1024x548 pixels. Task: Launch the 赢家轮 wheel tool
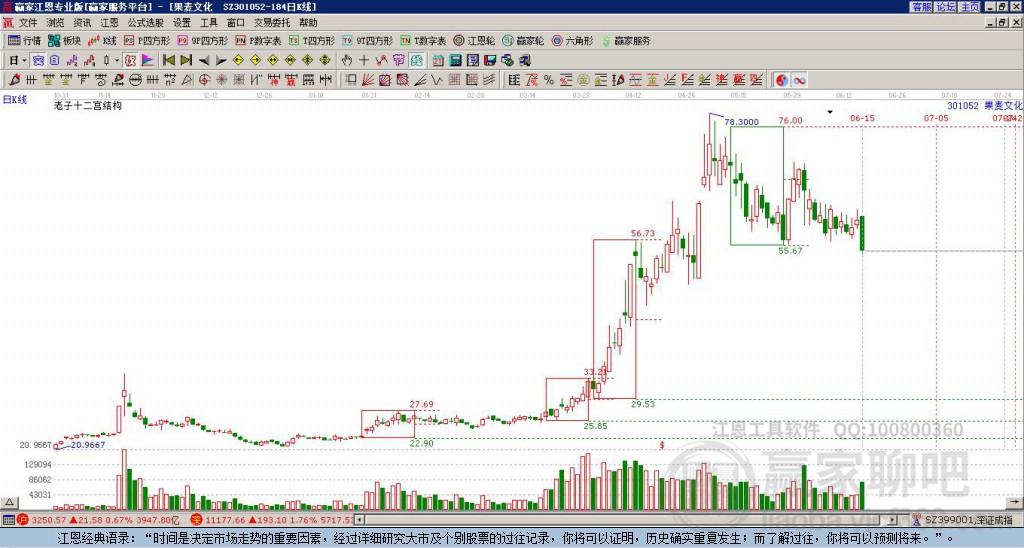[x=523, y=40]
